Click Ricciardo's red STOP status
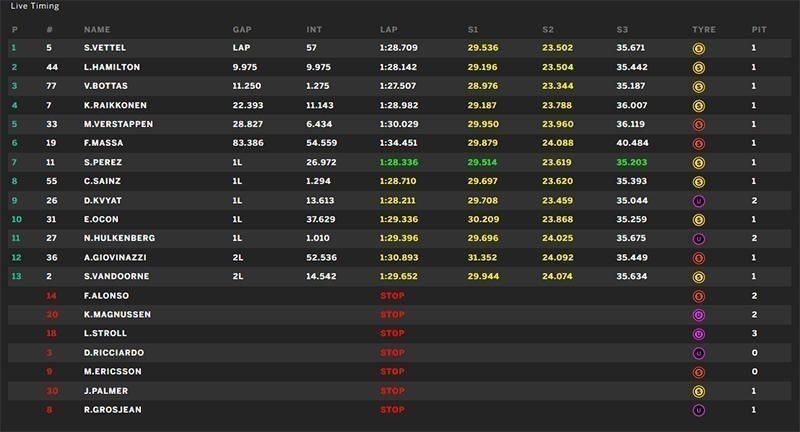800x432 pixels. [392, 352]
